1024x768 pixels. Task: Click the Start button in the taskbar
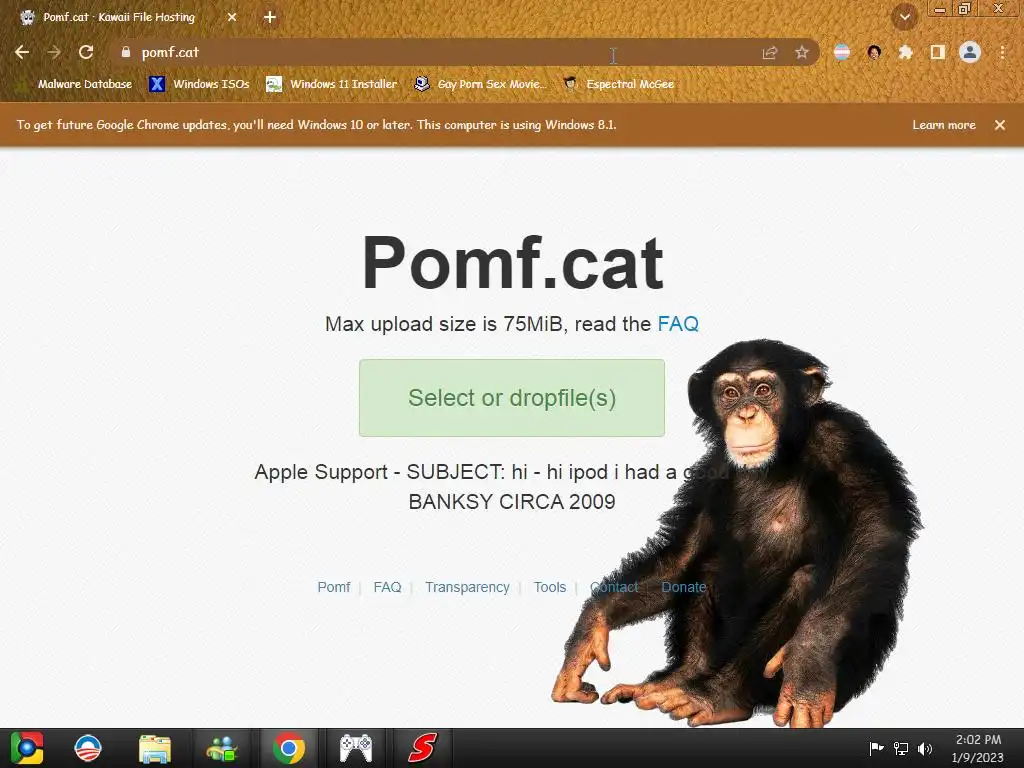[x=26, y=748]
